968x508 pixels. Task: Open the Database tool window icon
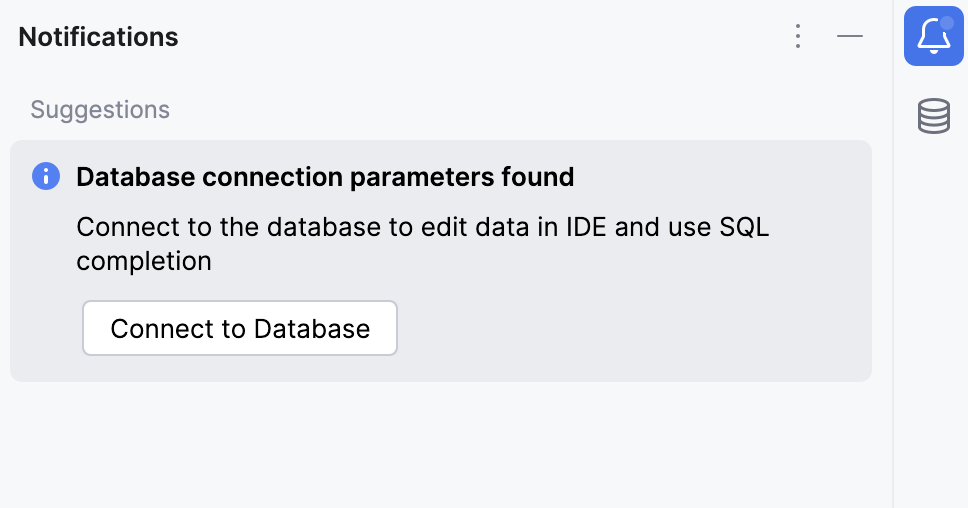pyautogui.click(x=933, y=117)
